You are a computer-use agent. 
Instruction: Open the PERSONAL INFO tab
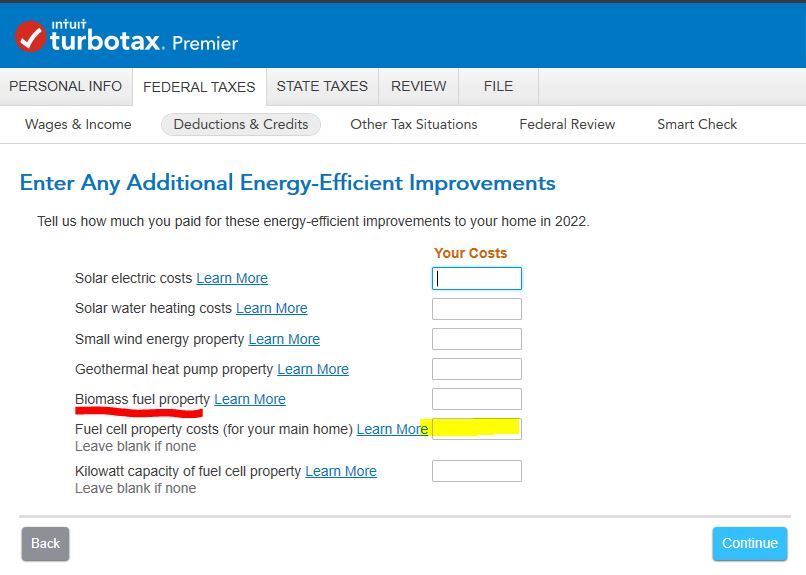click(x=66, y=86)
